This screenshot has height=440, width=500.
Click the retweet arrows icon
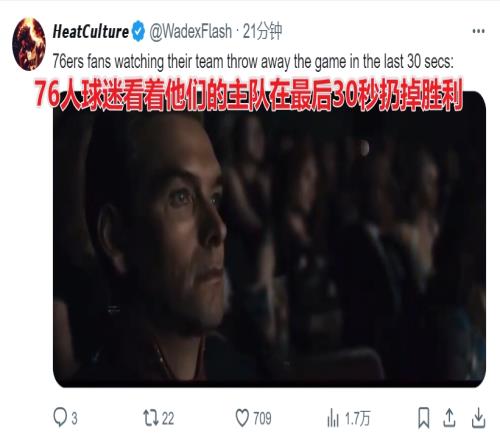(x=151, y=418)
